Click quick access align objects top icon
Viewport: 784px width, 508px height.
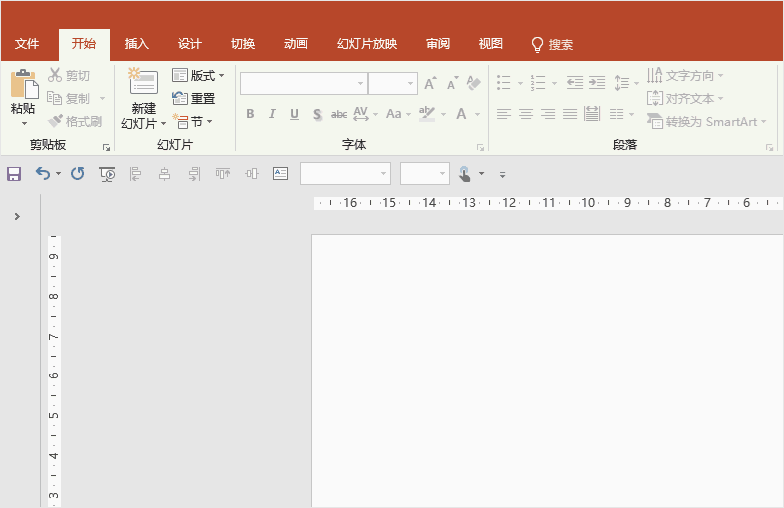[223, 174]
